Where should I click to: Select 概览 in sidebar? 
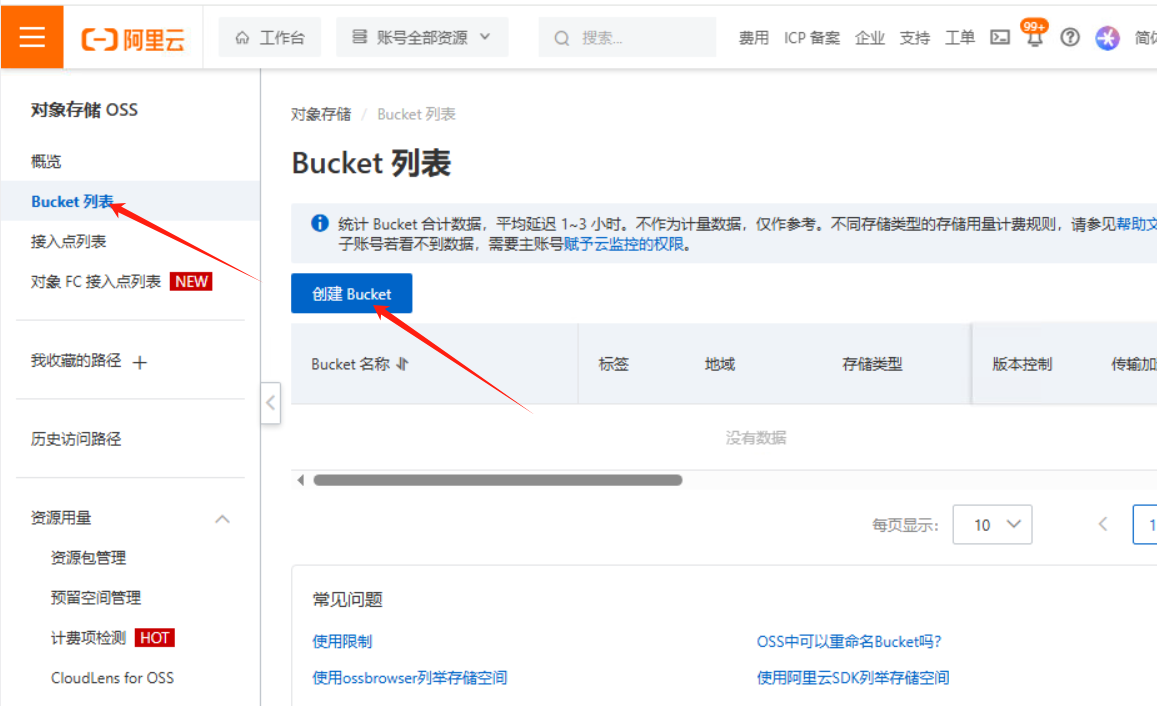[x=46, y=162]
